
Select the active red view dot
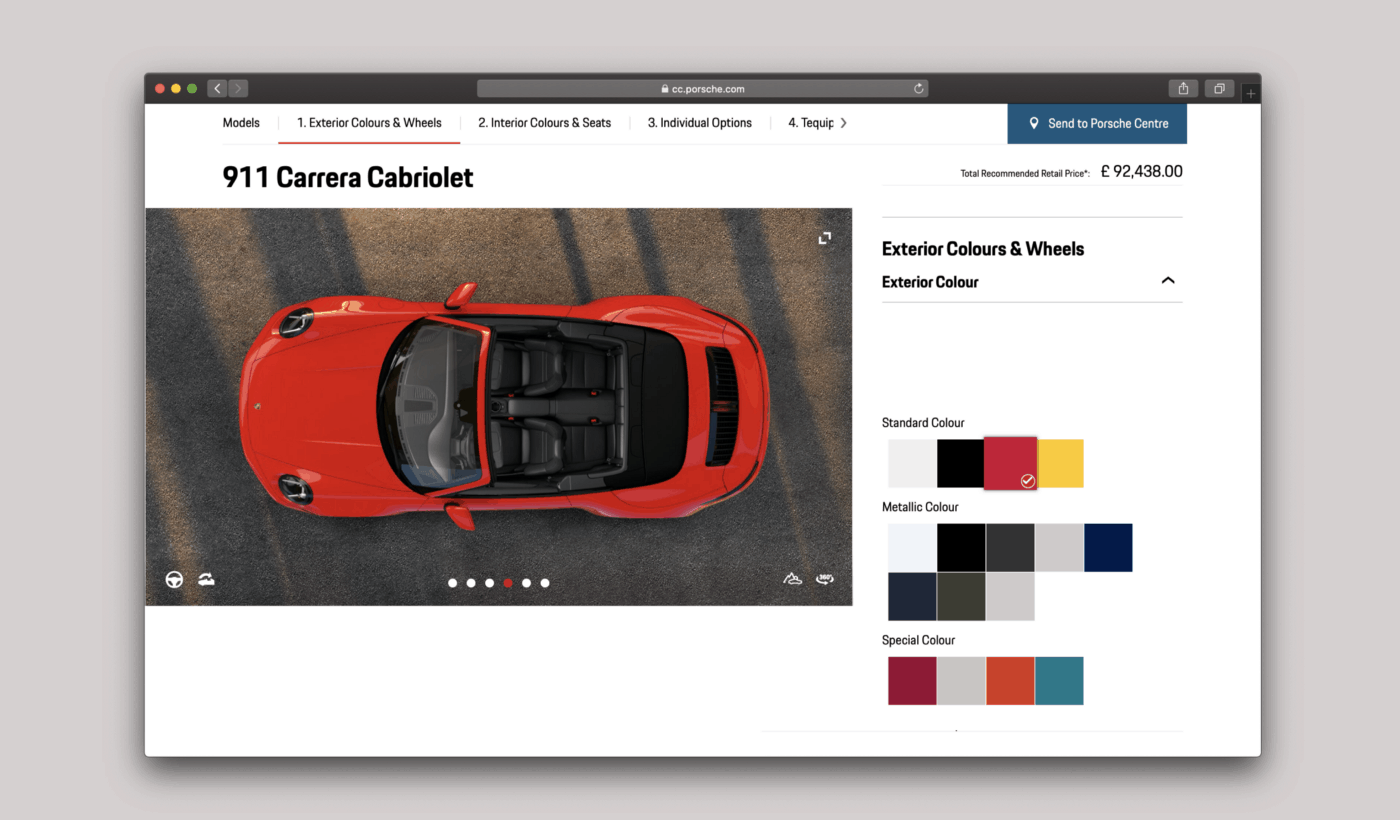(x=508, y=583)
